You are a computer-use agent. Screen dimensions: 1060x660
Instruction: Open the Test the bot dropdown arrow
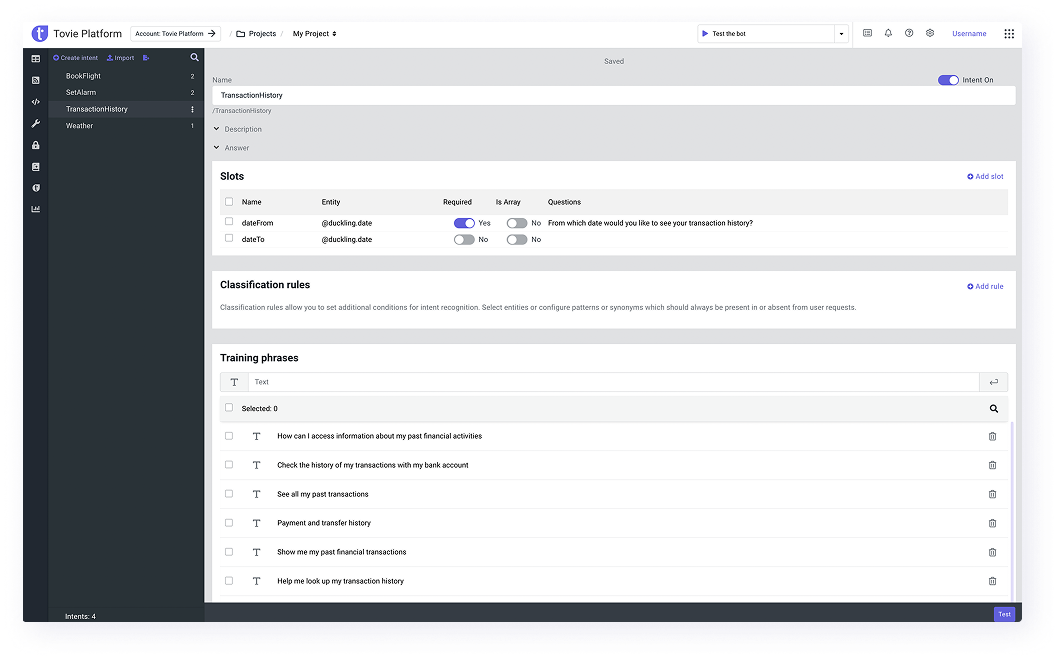pos(841,34)
